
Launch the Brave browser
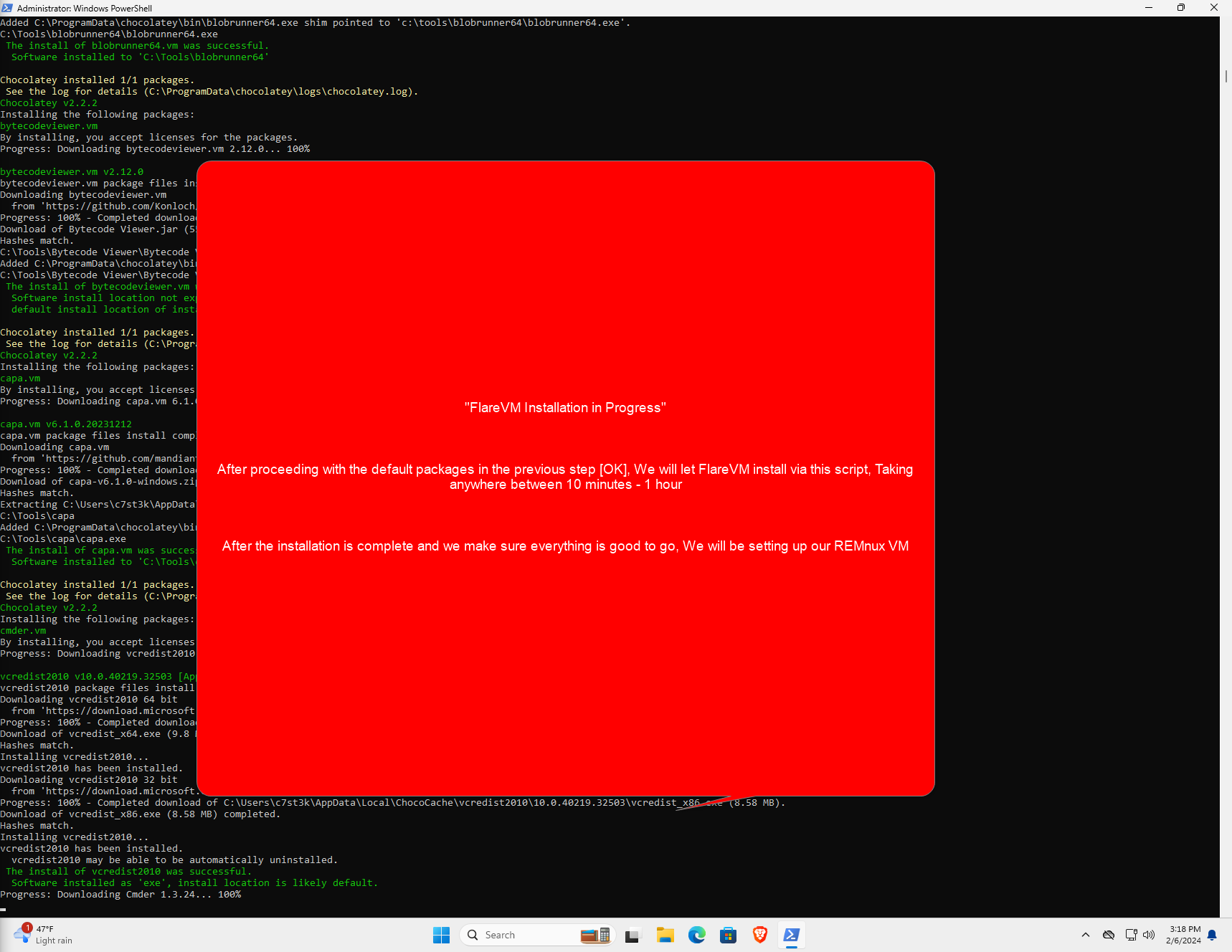click(x=759, y=935)
